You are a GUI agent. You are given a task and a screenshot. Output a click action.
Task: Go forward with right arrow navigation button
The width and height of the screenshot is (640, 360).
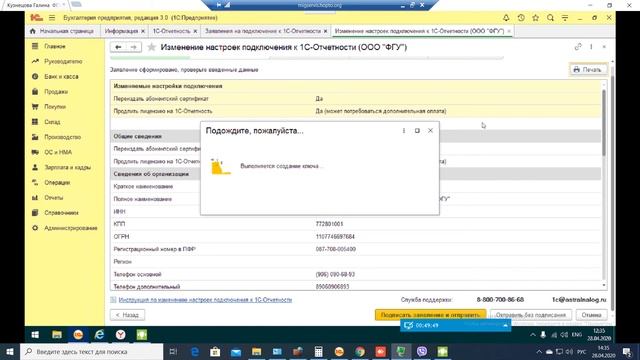pos(133,47)
